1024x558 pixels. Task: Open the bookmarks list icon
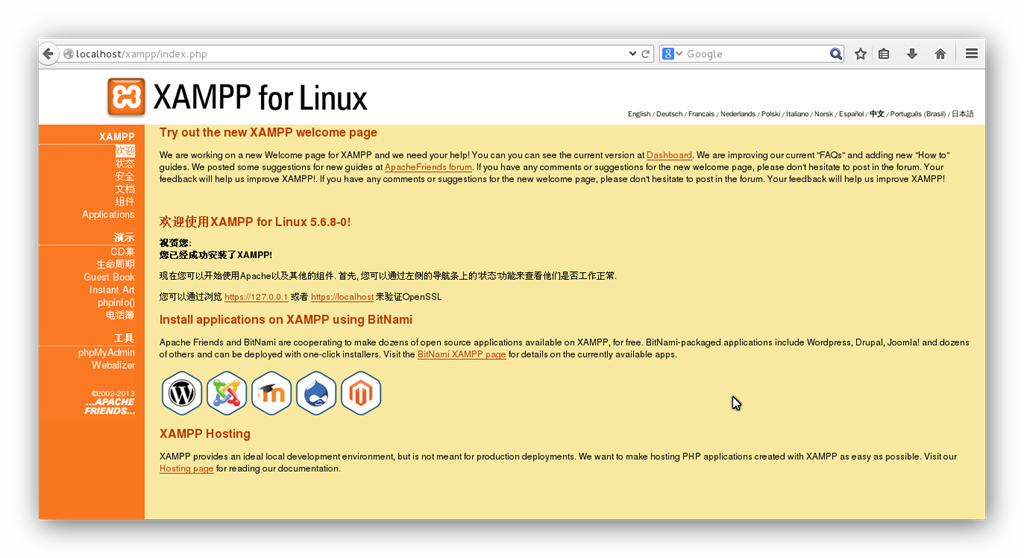point(884,54)
